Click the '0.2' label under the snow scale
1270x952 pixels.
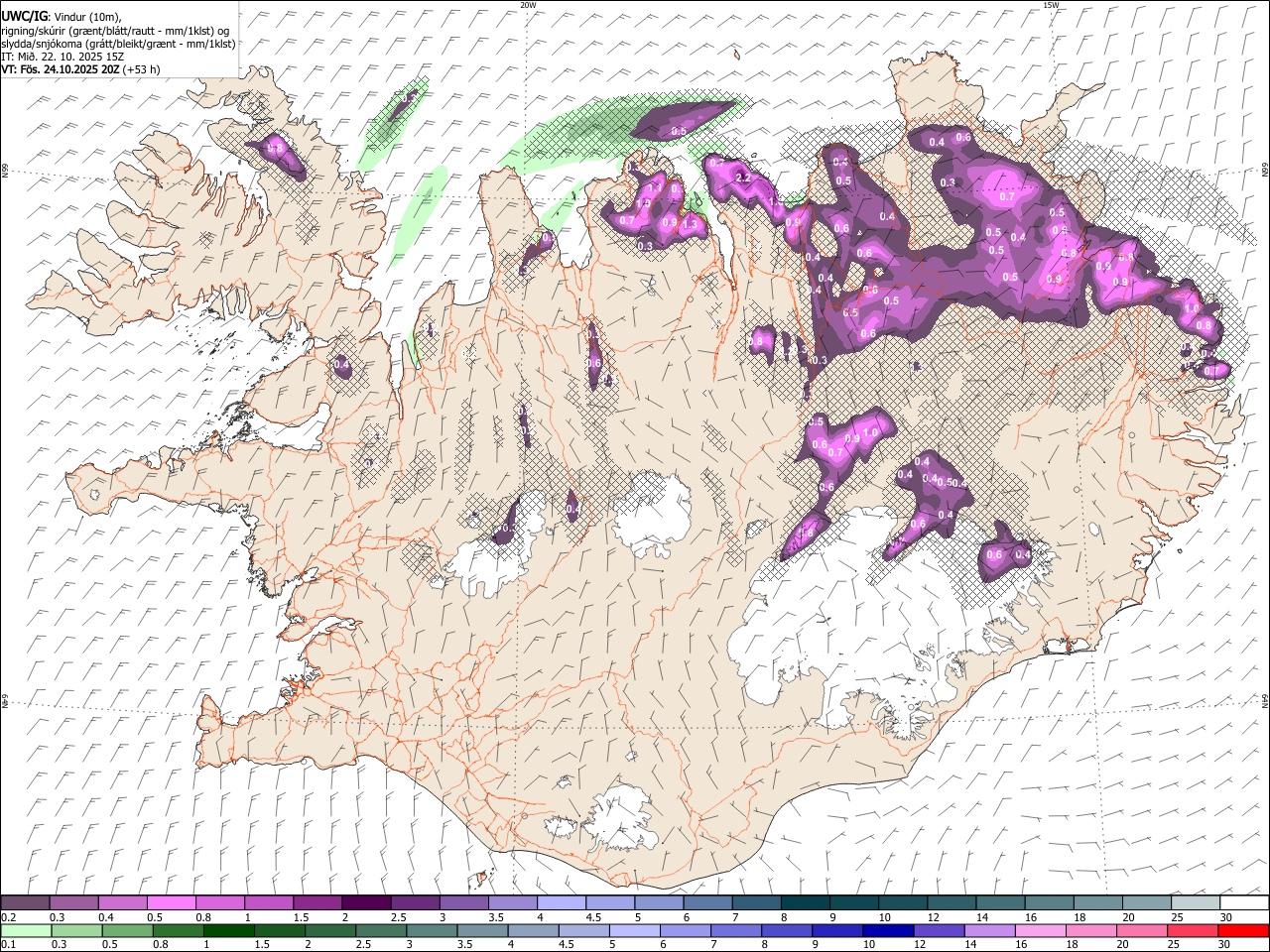click(x=8, y=917)
